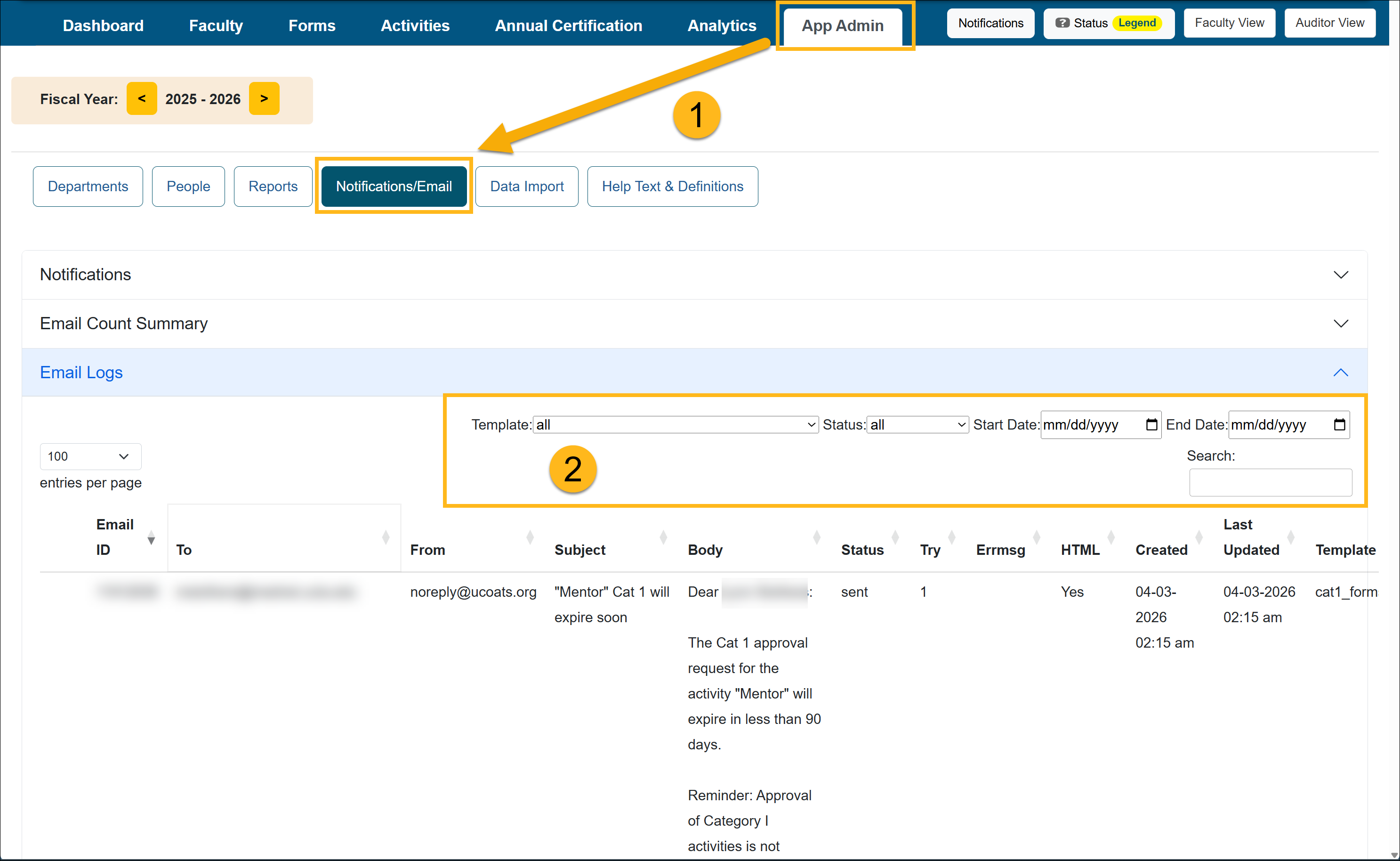Viewport: 1400px width, 861px height.
Task: Click End Date calendar picker icon
Action: coord(1339,425)
